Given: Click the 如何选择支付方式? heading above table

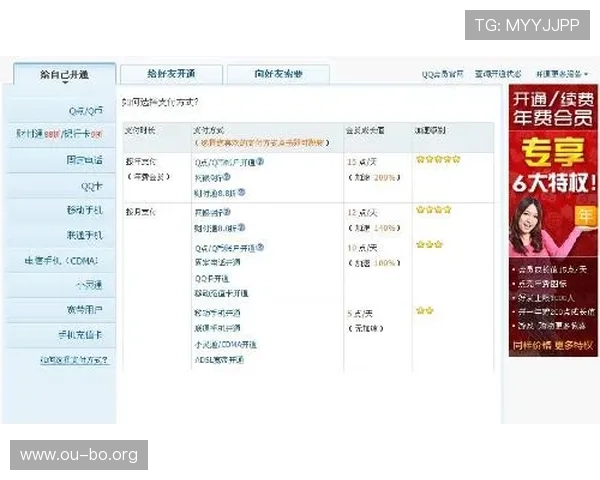Looking at the screenshot, I should pos(160,102).
